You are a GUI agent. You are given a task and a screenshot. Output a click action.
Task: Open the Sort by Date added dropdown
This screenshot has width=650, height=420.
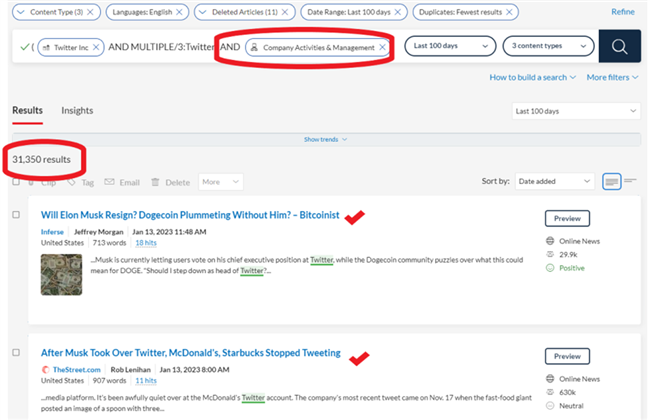click(x=555, y=181)
